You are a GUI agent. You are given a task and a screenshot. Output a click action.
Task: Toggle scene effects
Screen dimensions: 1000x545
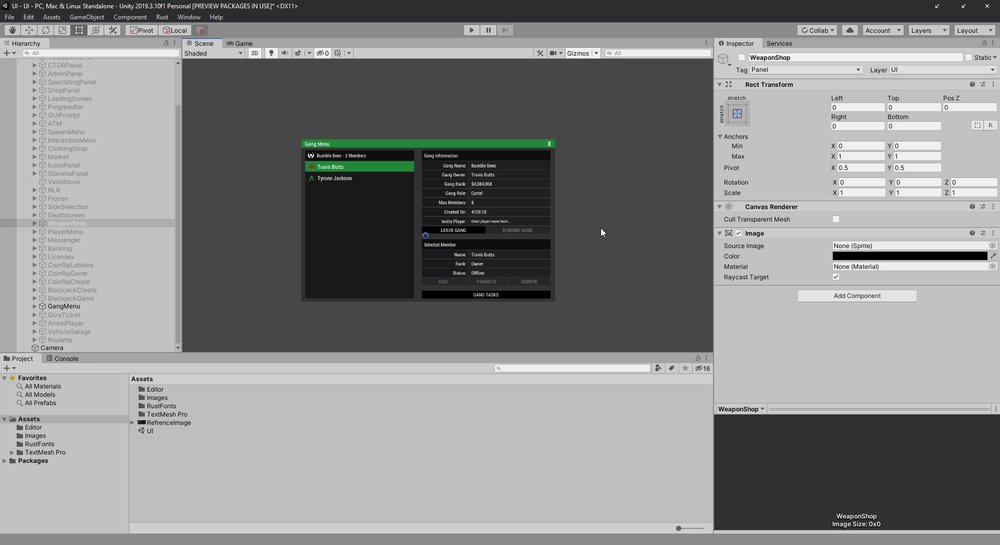[x=298, y=53]
